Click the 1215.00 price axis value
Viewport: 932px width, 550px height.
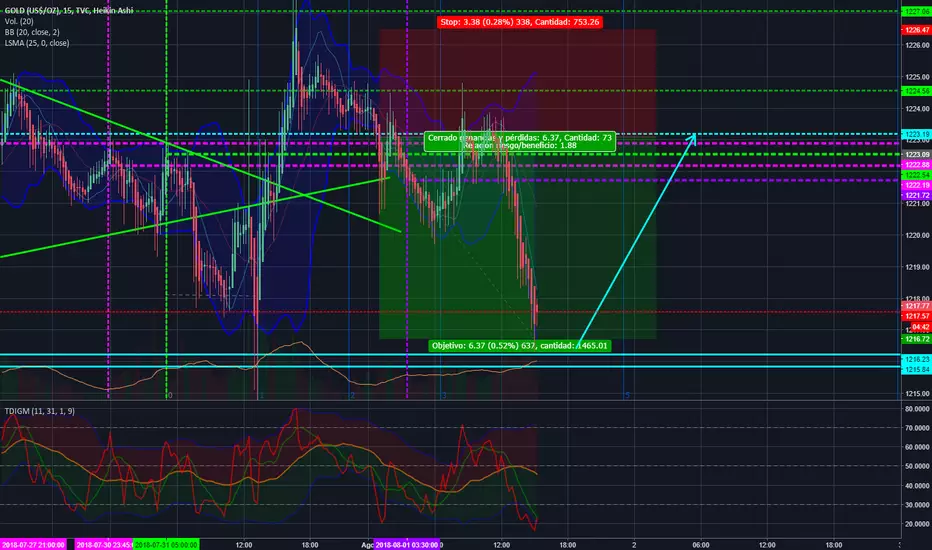(x=917, y=394)
